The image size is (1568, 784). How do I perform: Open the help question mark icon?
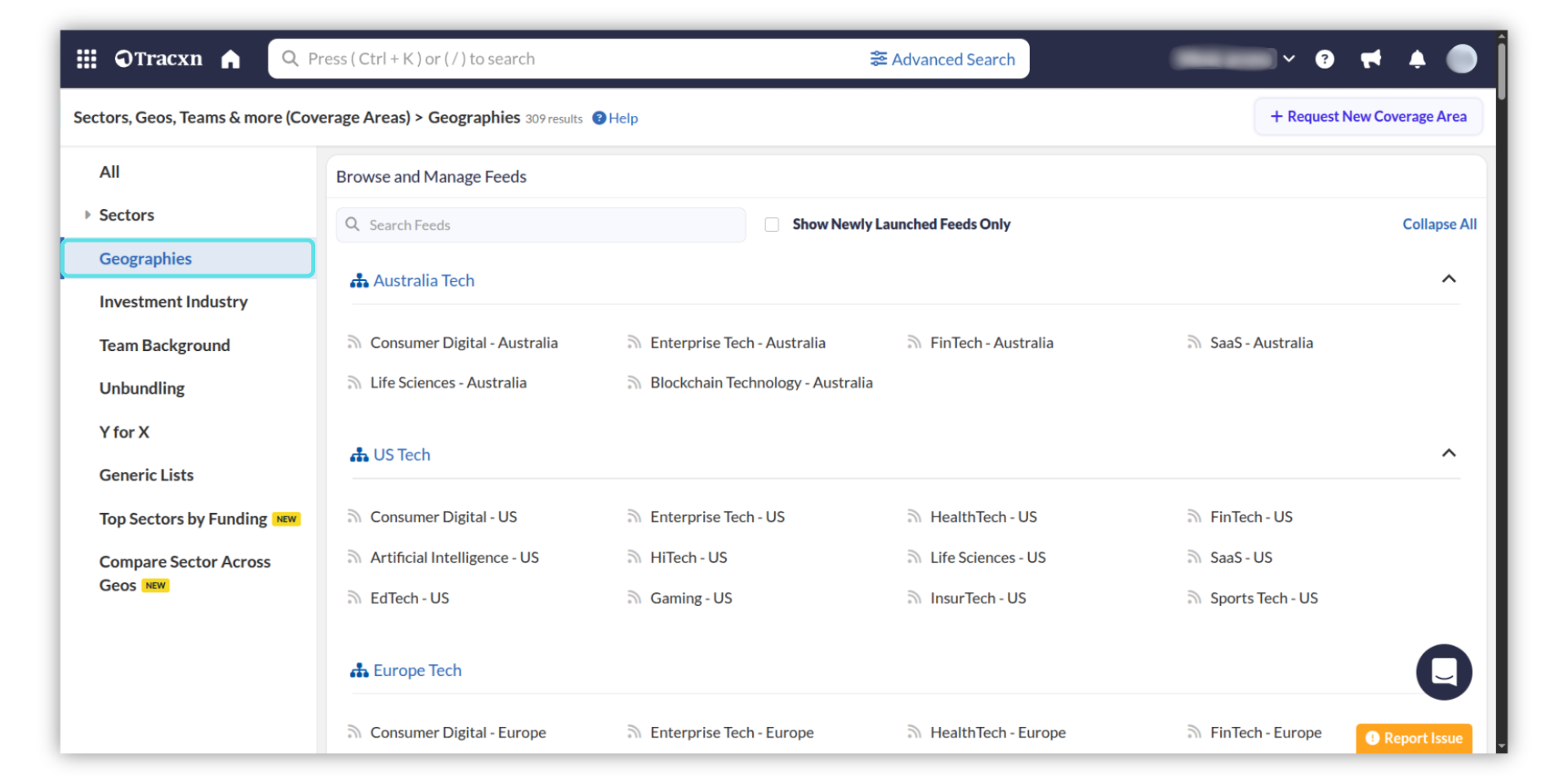[x=1325, y=59]
